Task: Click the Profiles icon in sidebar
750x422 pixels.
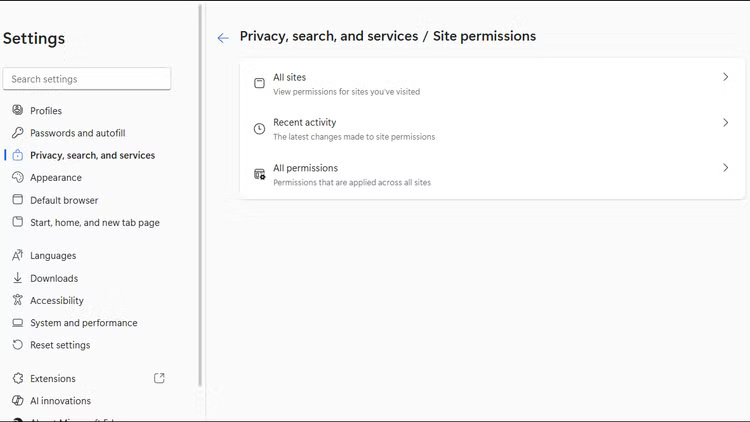Action: coord(18,111)
